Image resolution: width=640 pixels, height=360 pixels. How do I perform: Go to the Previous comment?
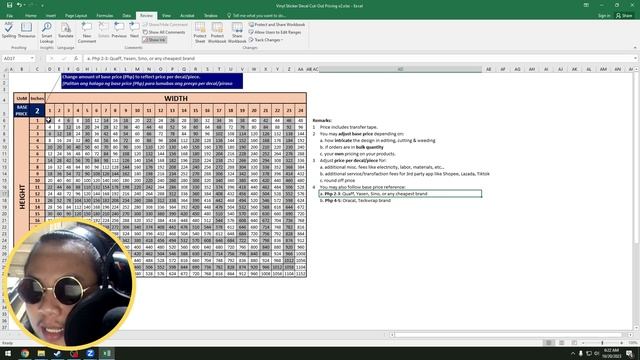119,31
